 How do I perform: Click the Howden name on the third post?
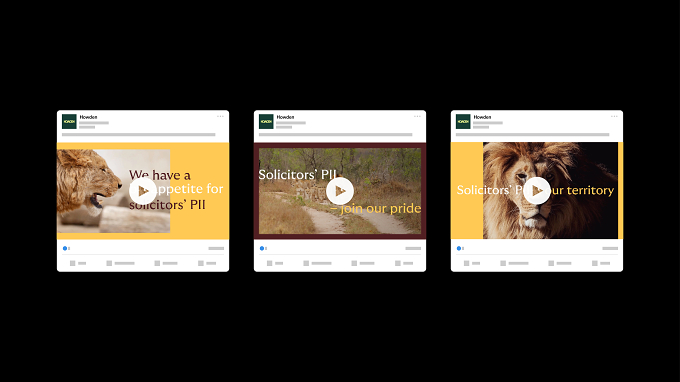coord(482,117)
